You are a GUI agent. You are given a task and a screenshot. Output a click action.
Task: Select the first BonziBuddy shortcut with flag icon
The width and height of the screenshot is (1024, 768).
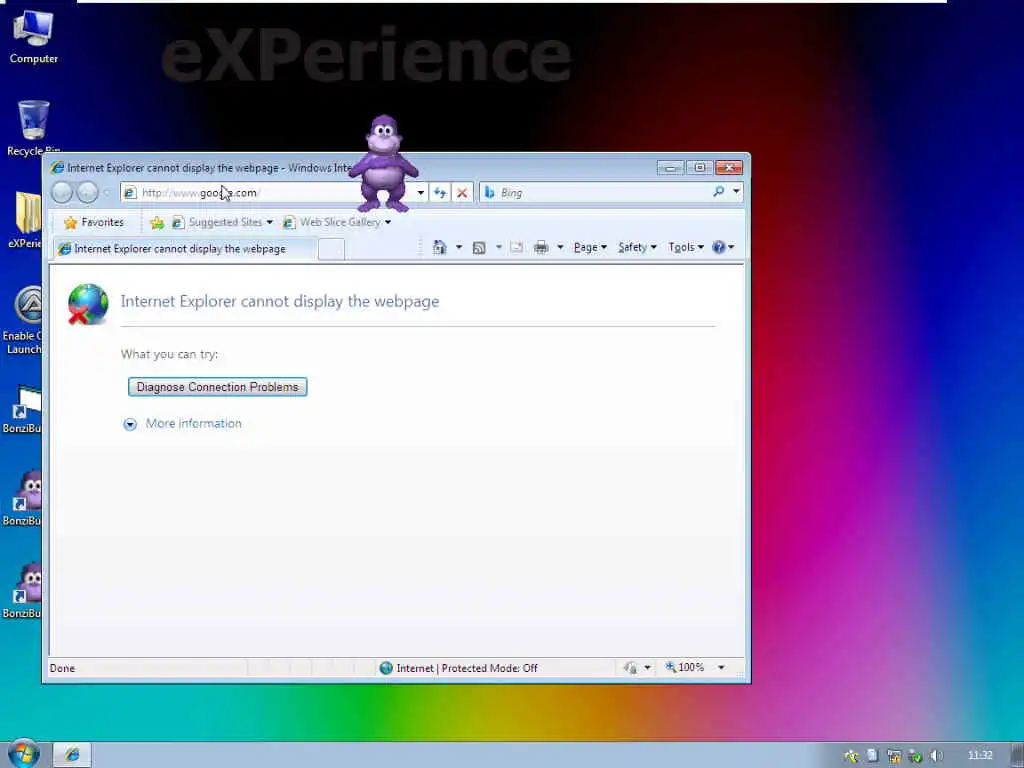click(24, 408)
